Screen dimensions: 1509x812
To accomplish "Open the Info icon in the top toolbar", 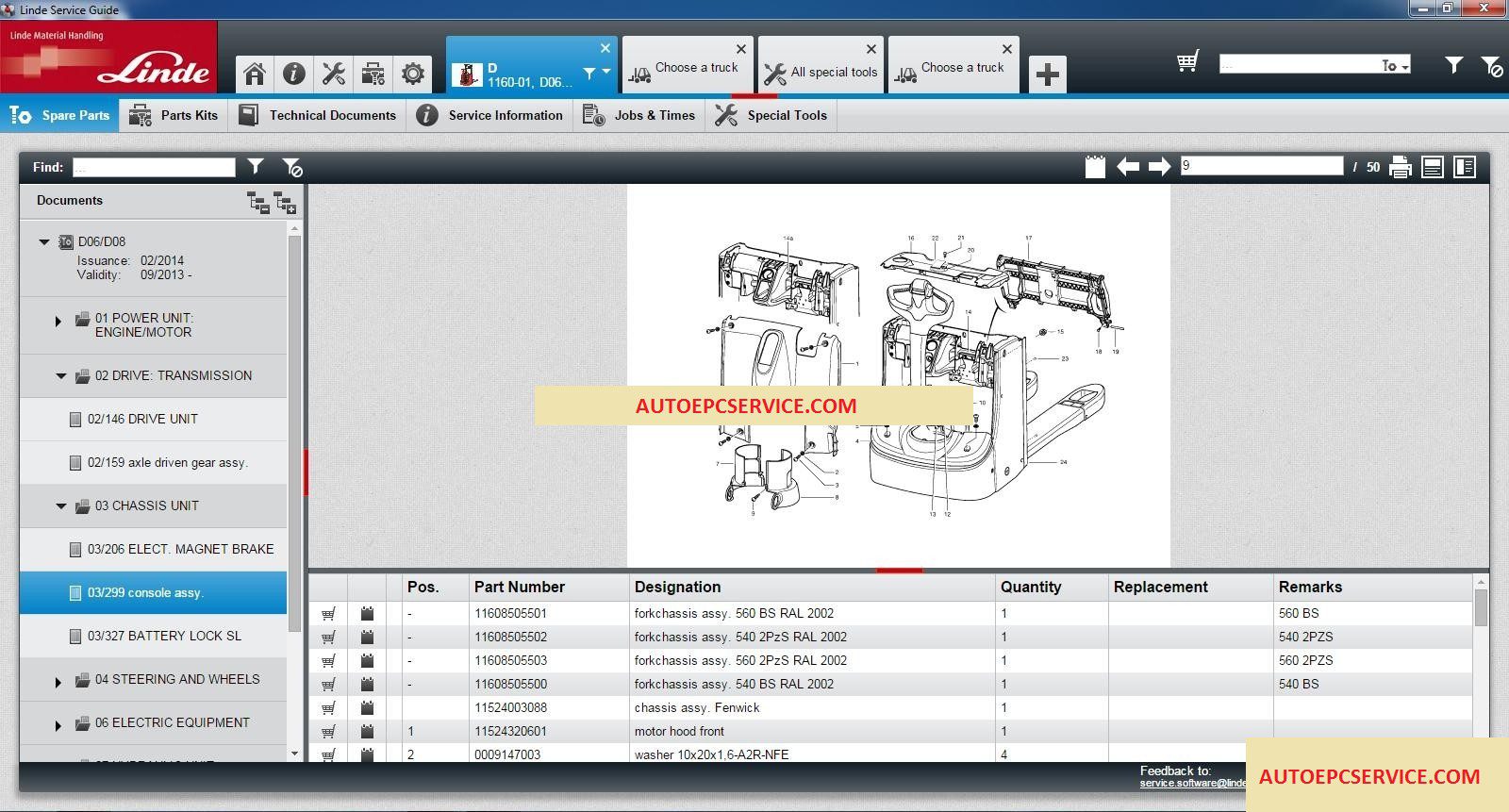I will pos(293,74).
